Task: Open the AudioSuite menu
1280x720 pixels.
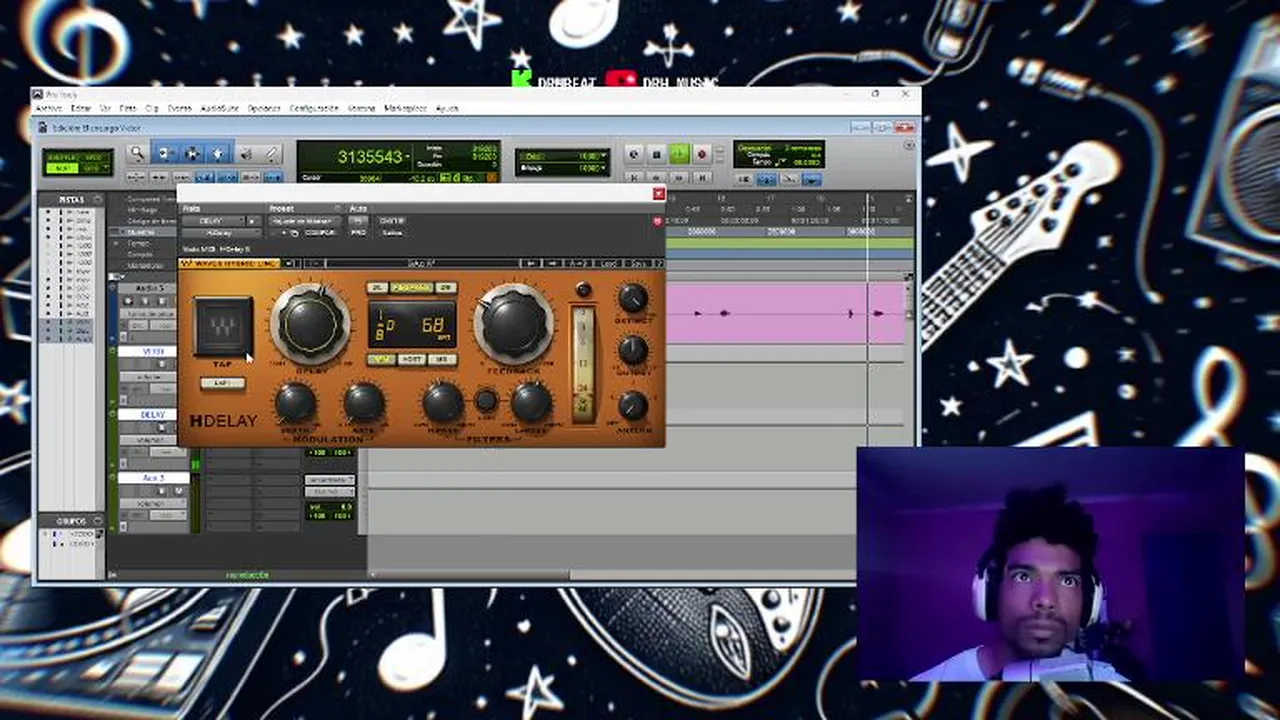Action: (219, 108)
